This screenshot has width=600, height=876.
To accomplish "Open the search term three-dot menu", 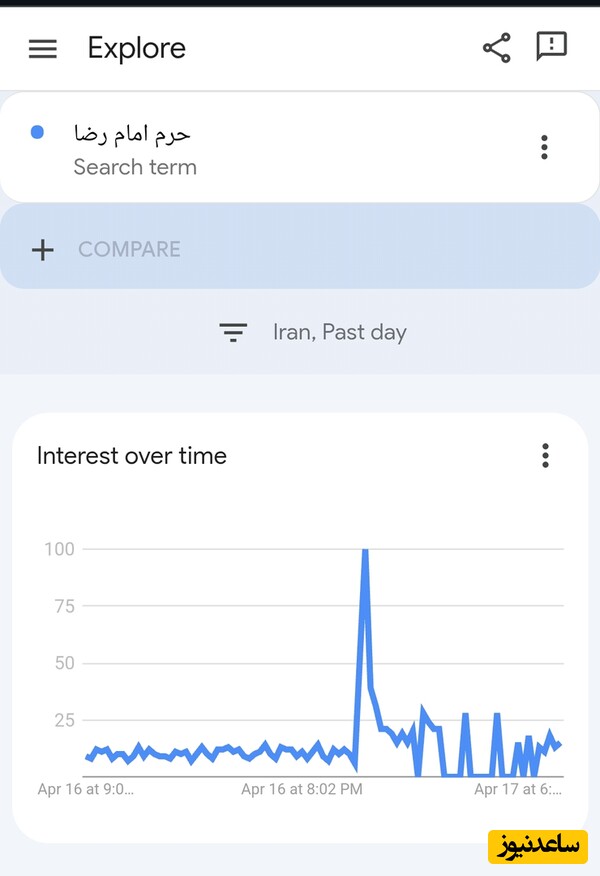I will click(544, 148).
